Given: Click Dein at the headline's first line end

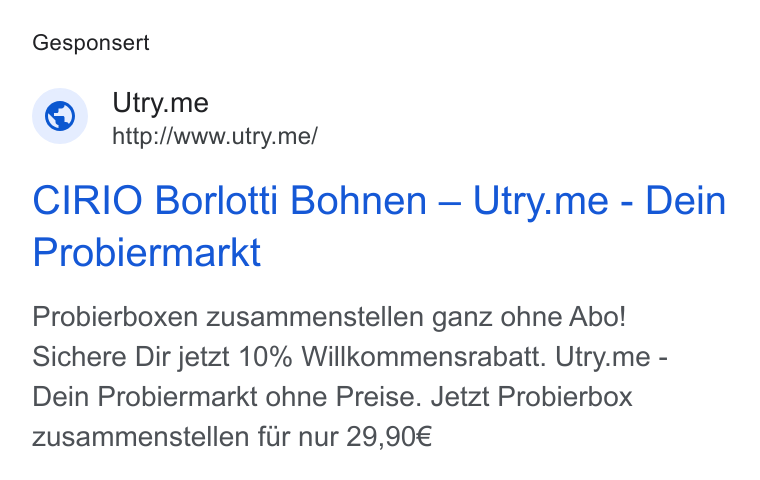Looking at the screenshot, I should 686,200.
